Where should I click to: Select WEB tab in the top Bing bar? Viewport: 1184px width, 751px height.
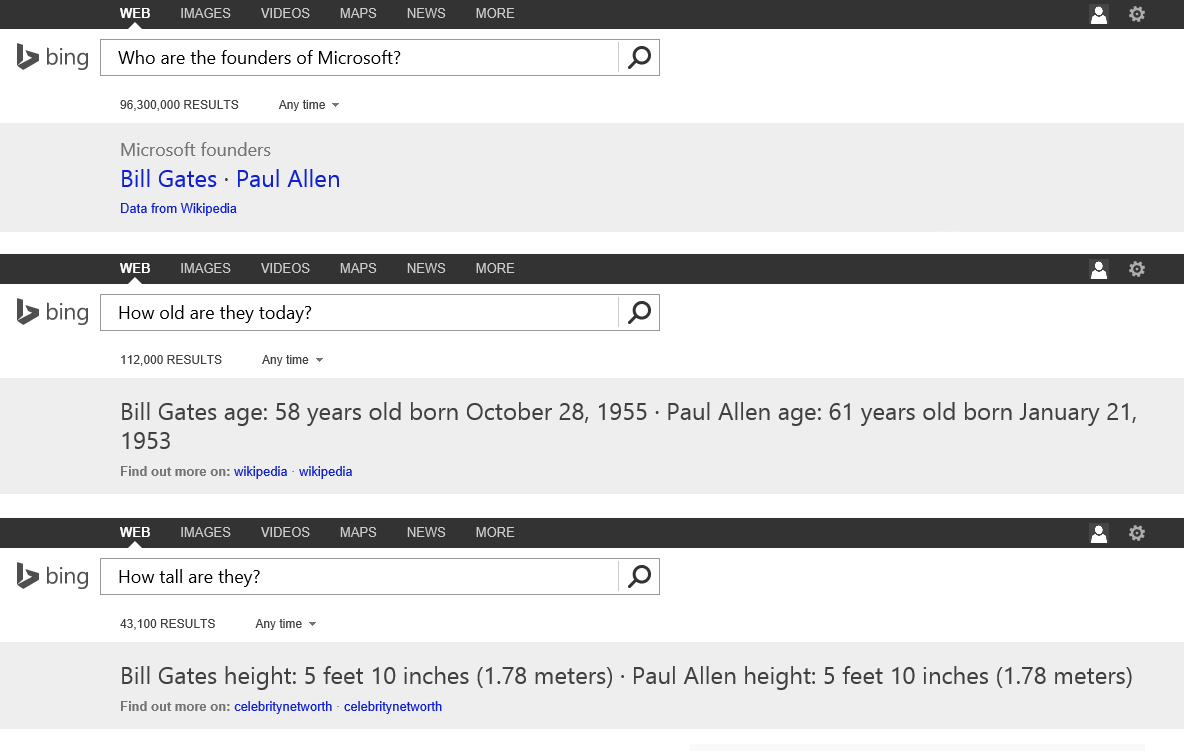pyautogui.click(x=135, y=14)
